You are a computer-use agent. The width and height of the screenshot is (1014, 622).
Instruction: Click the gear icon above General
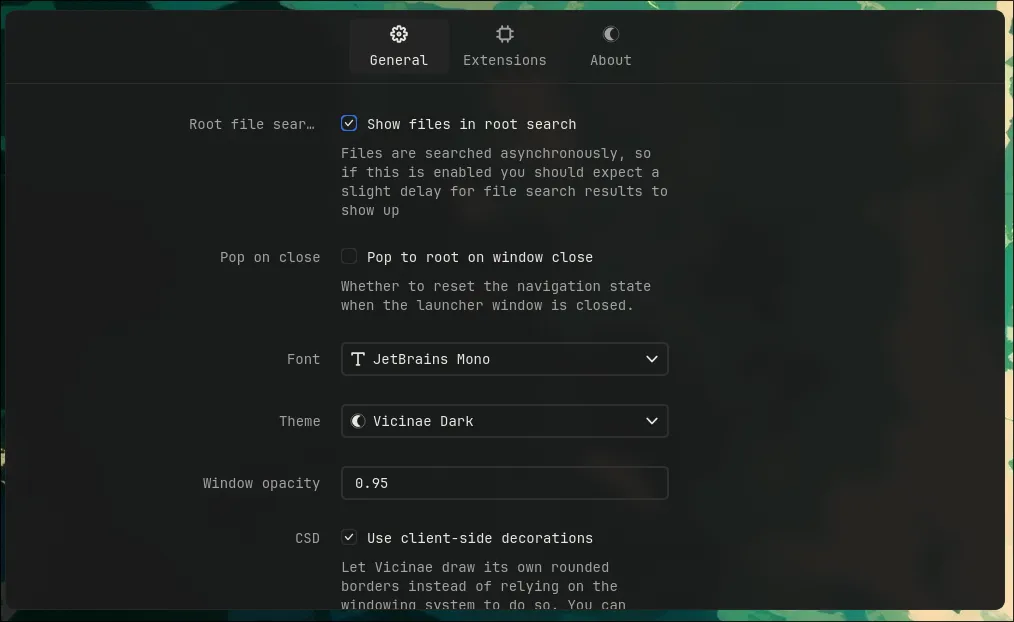[399, 34]
